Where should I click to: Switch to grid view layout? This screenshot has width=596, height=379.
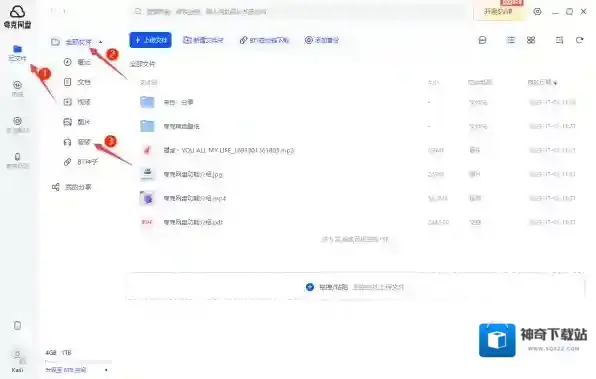point(531,40)
